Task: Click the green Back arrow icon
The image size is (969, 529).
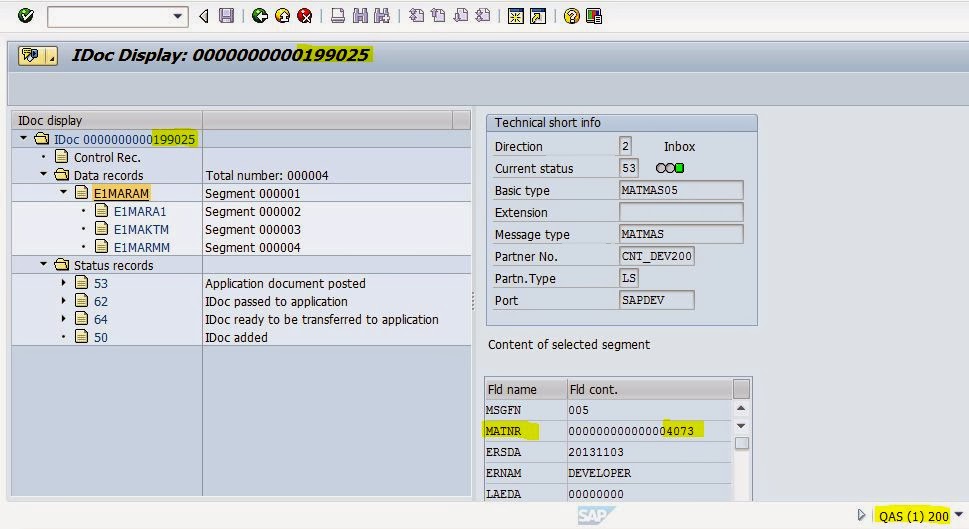Action: (x=260, y=16)
